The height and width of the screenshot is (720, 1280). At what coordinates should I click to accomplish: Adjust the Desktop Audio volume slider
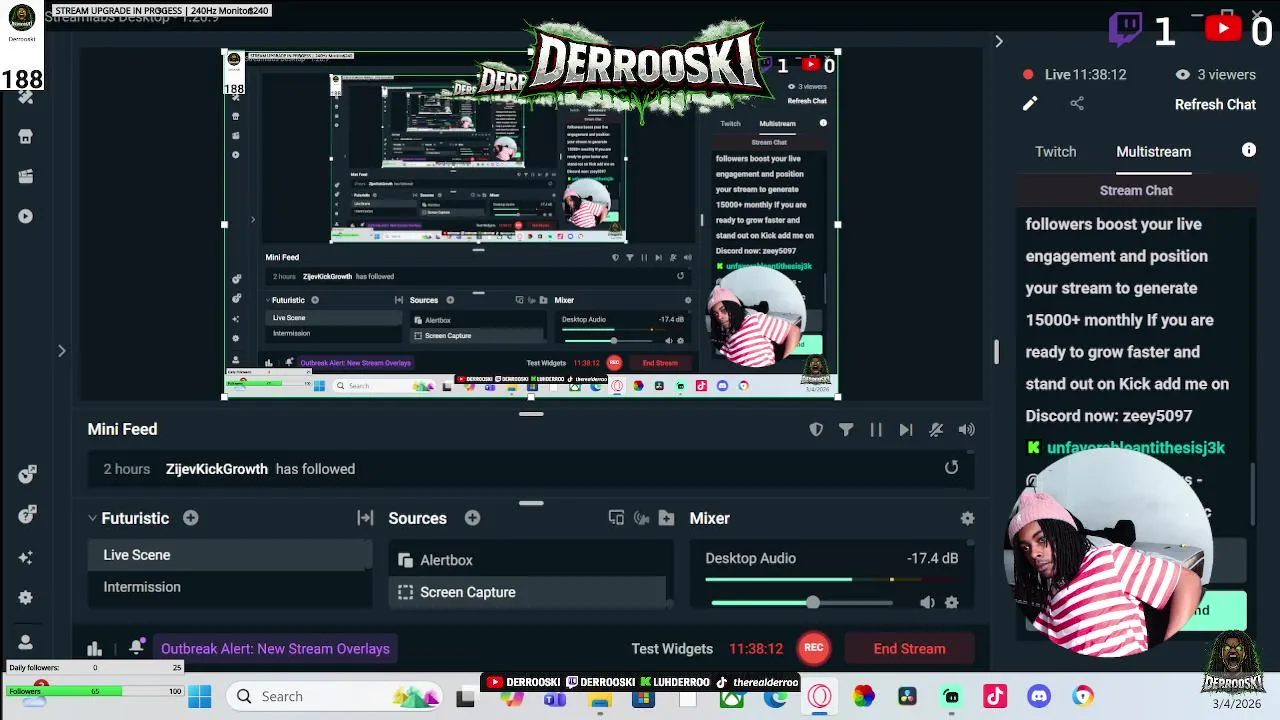pyautogui.click(x=802, y=602)
